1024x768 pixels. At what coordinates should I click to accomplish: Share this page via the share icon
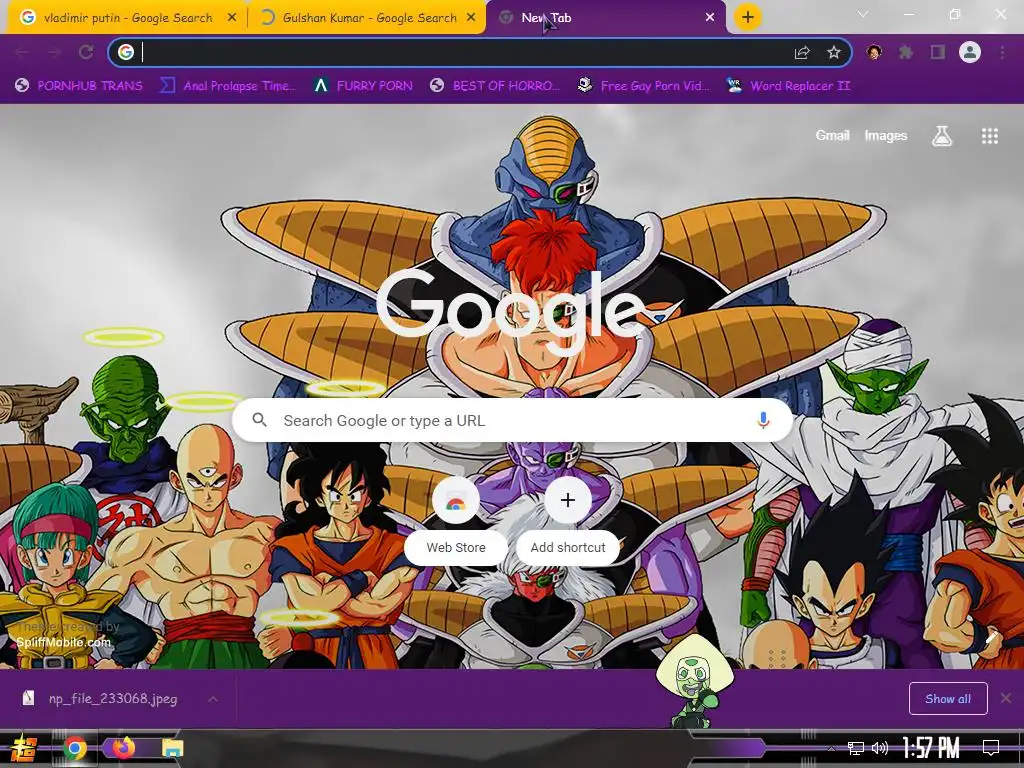[802, 52]
